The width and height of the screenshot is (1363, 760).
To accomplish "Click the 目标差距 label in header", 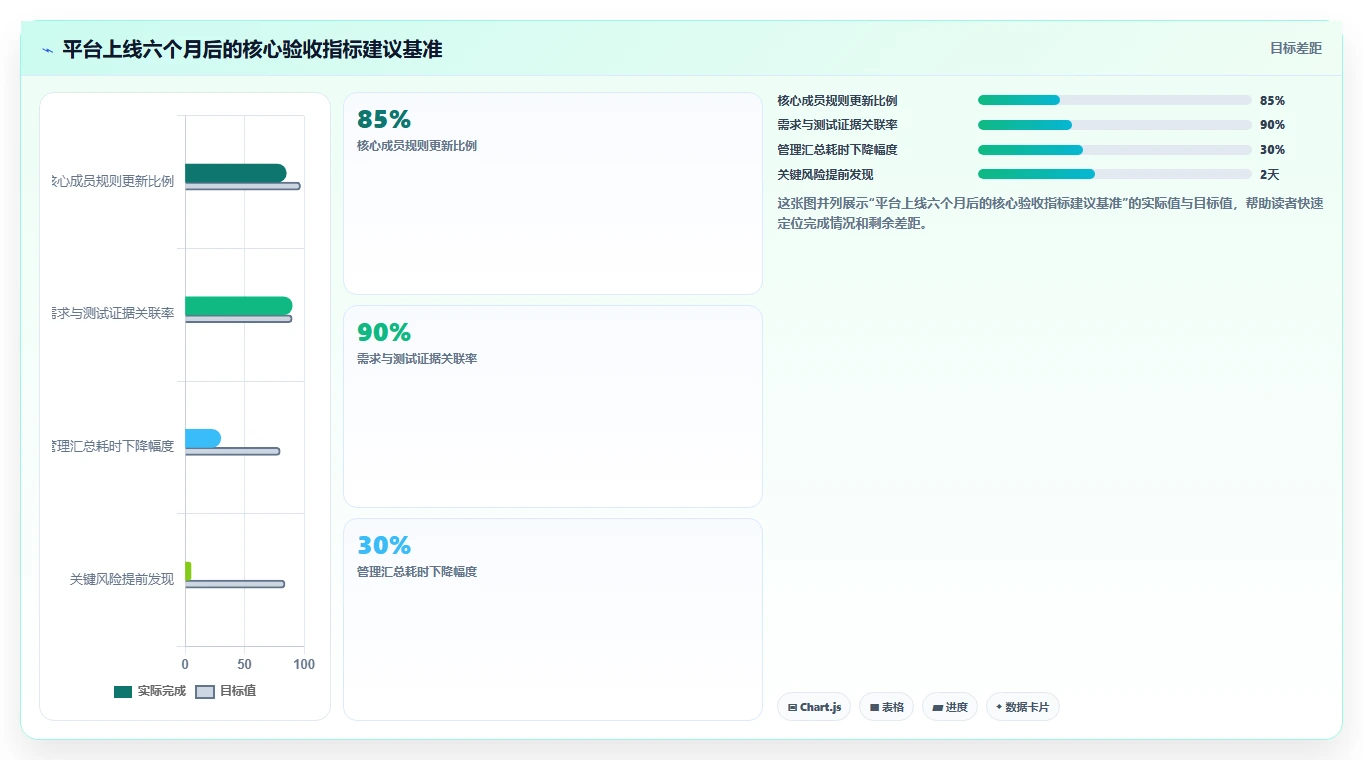I will [1296, 48].
